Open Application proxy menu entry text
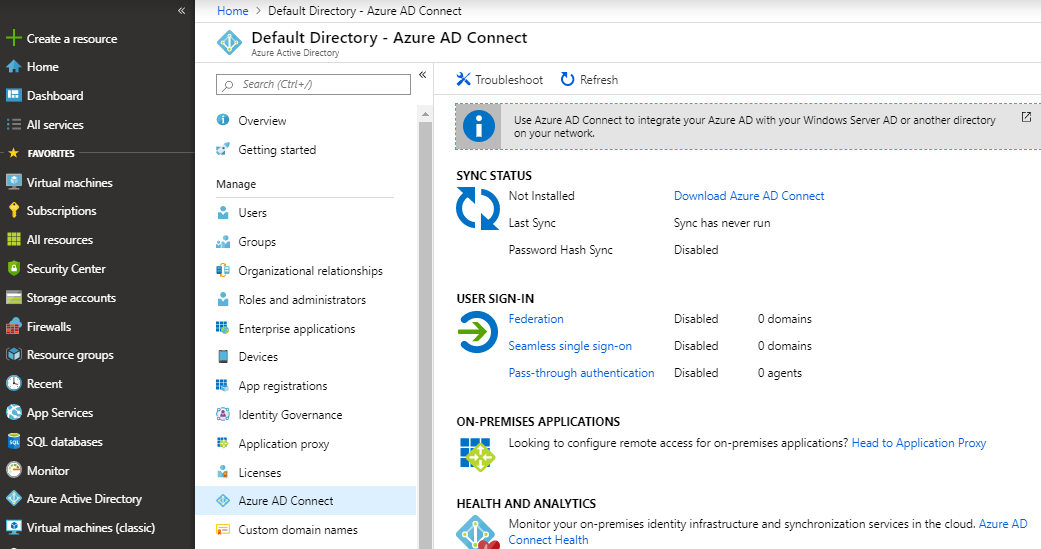Viewport: 1041px width, 549px height. [283, 443]
